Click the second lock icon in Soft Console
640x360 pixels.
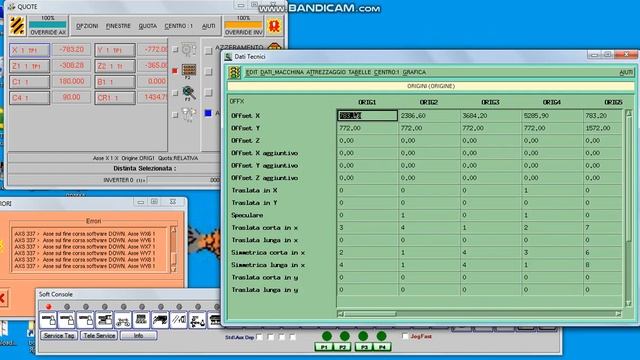[67, 320]
